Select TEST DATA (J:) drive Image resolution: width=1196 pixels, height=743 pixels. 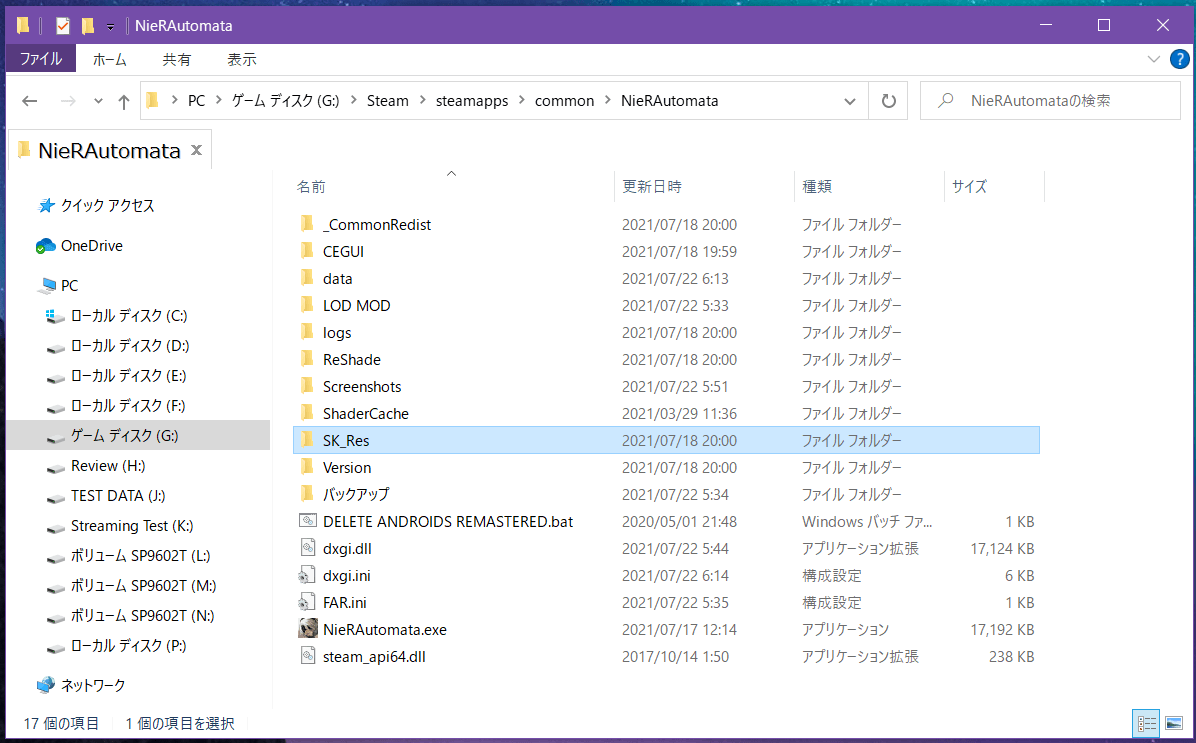pos(117,496)
